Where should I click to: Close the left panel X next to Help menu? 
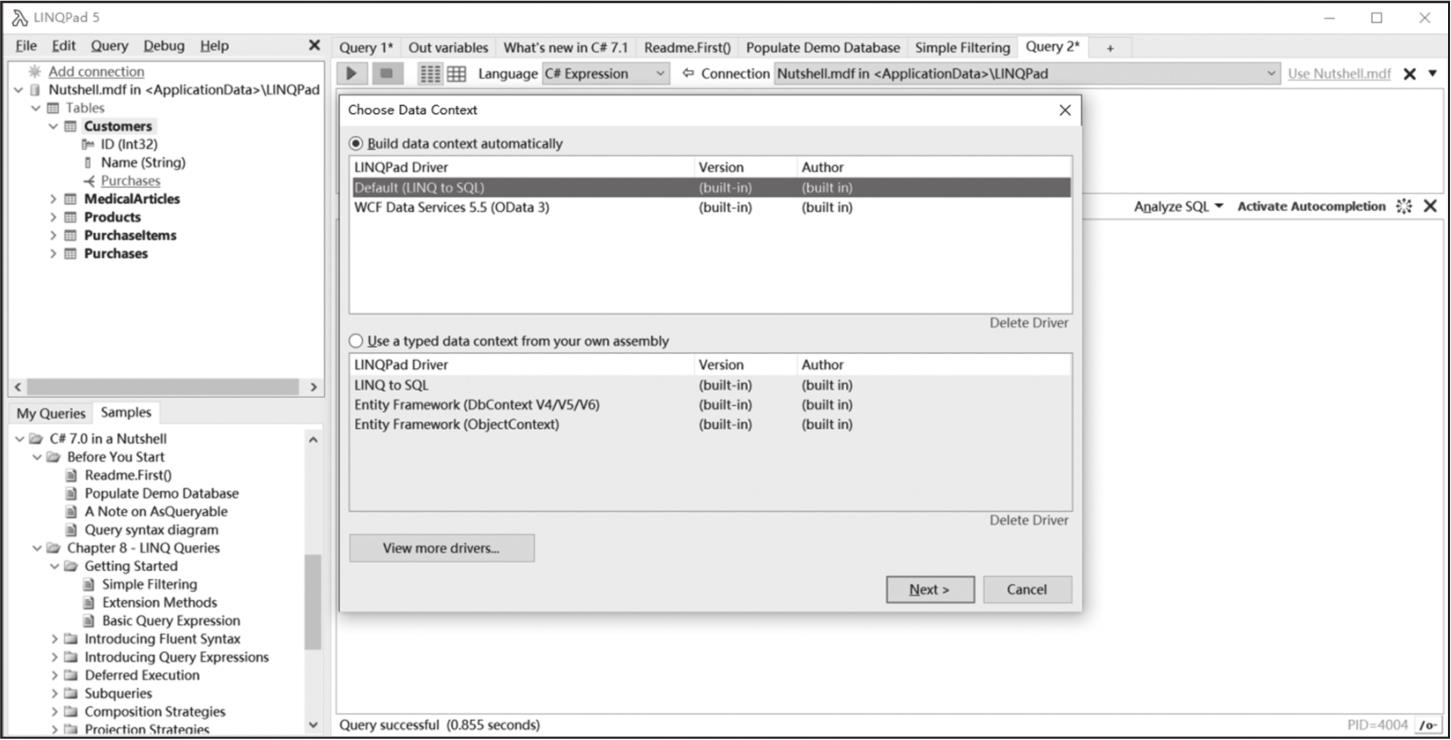314,45
